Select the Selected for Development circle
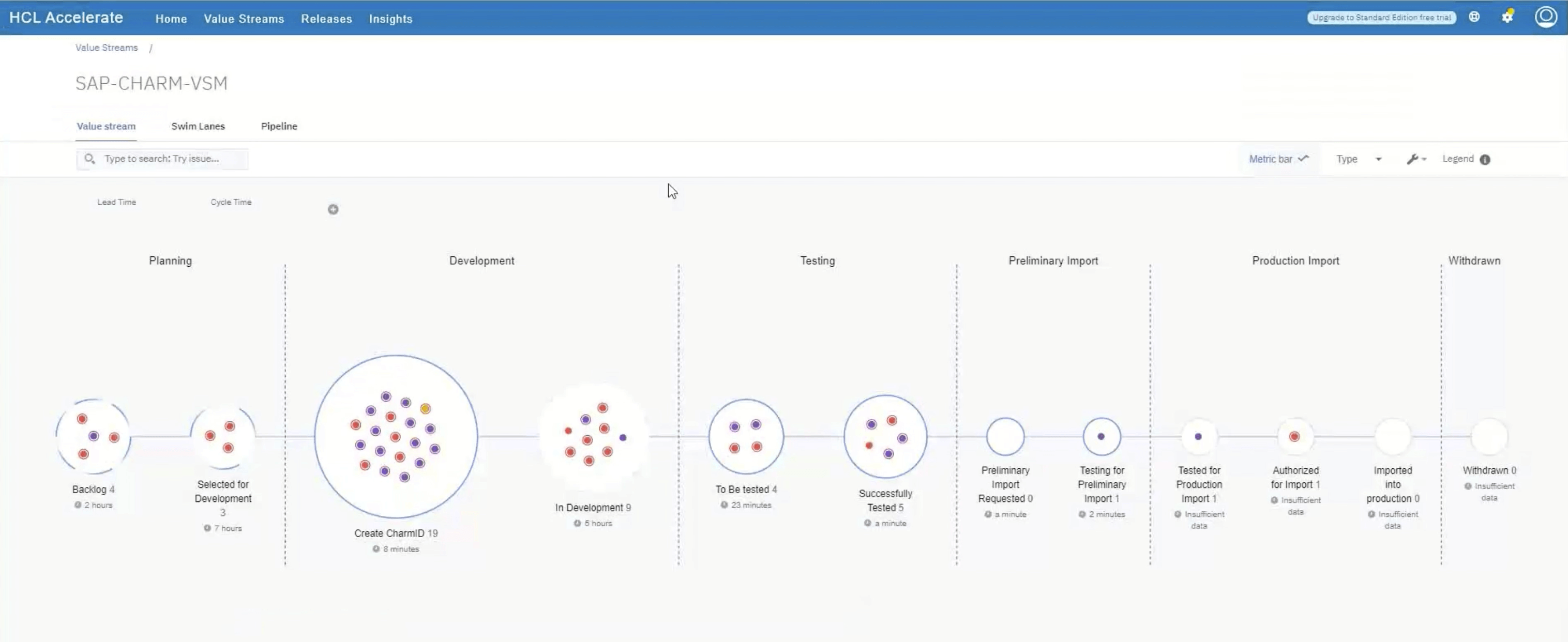Screen dimensions: 1568x642 (x=223, y=436)
